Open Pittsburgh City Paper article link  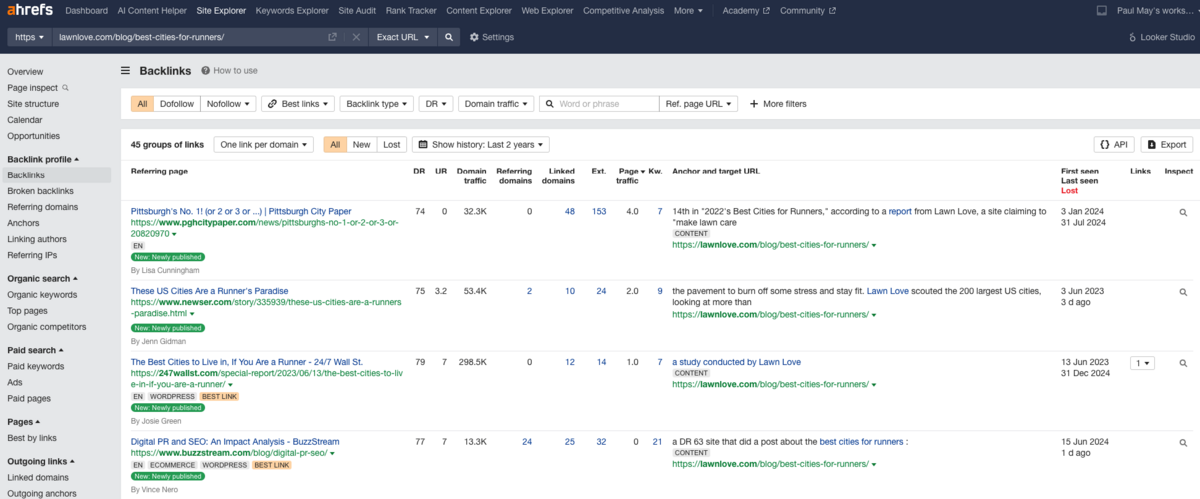pyautogui.click(x=241, y=211)
